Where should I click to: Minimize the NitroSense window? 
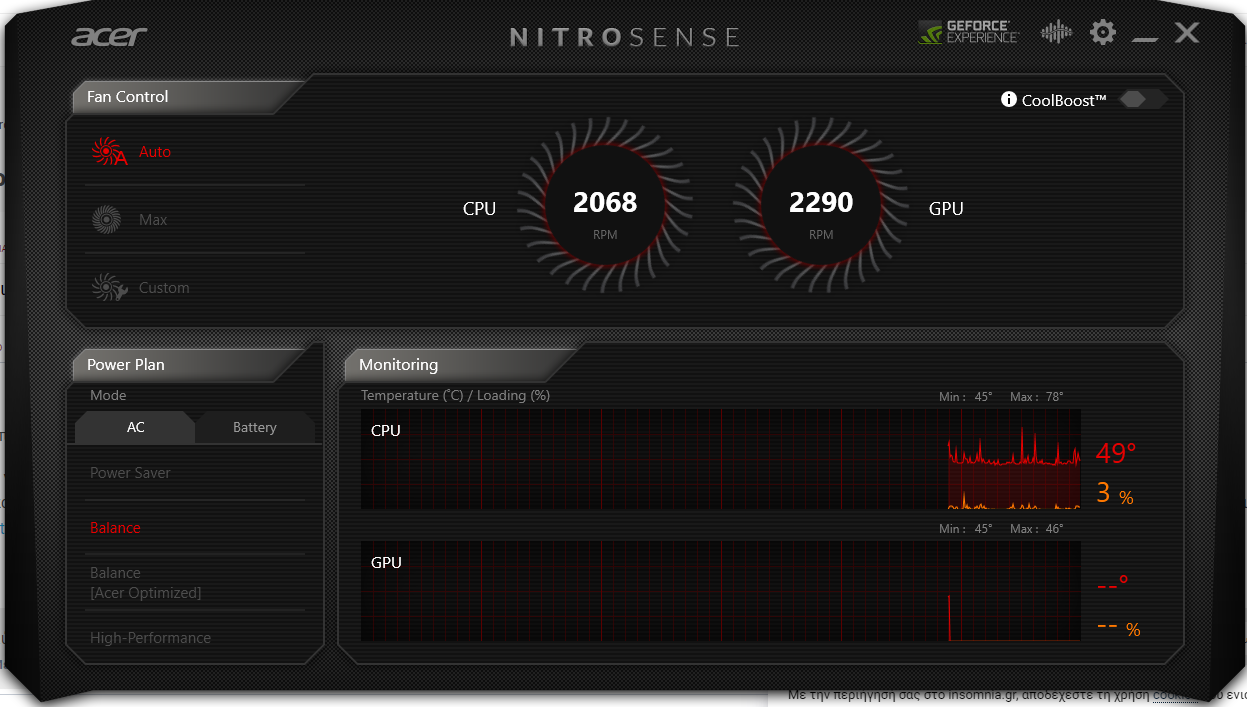tap(1145, 39)
